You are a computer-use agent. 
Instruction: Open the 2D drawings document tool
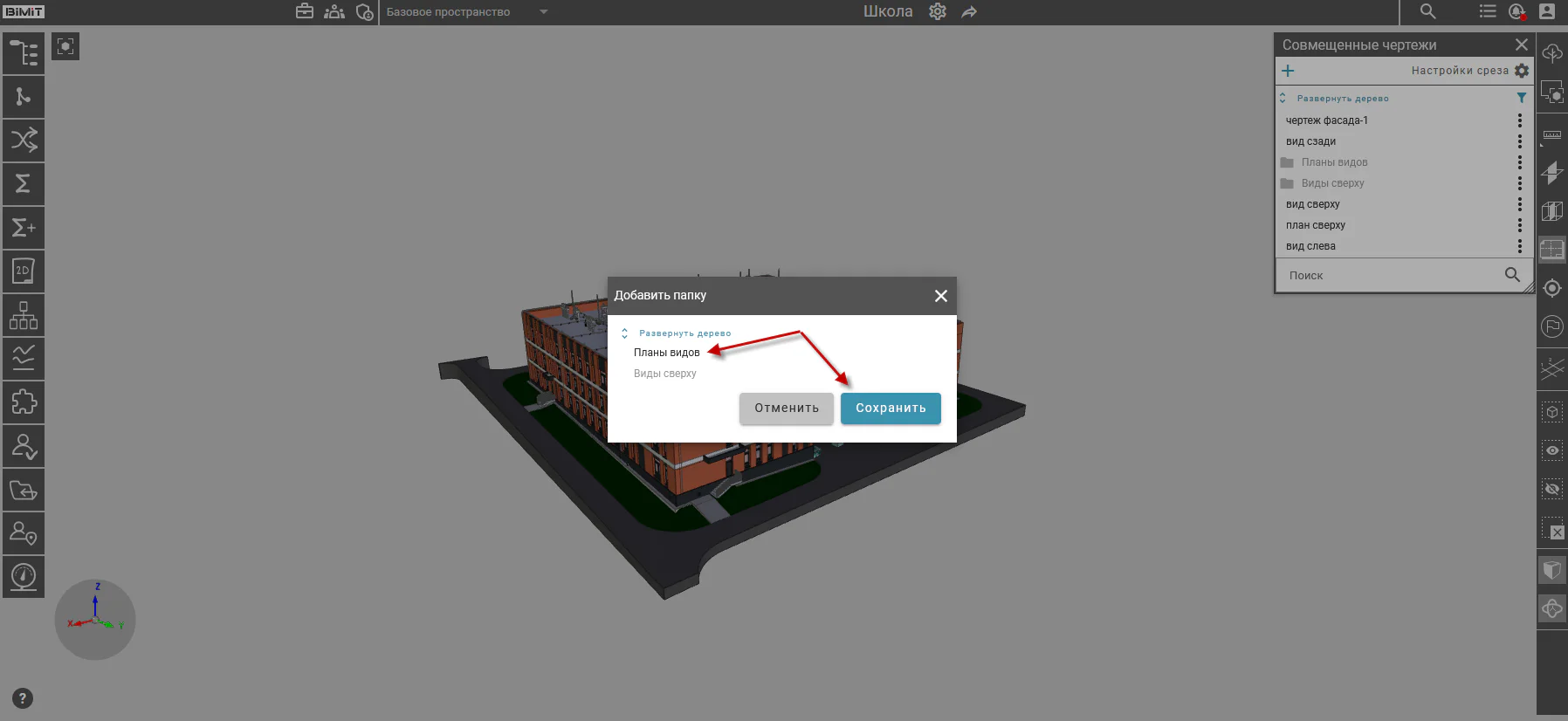coord(24,271)
